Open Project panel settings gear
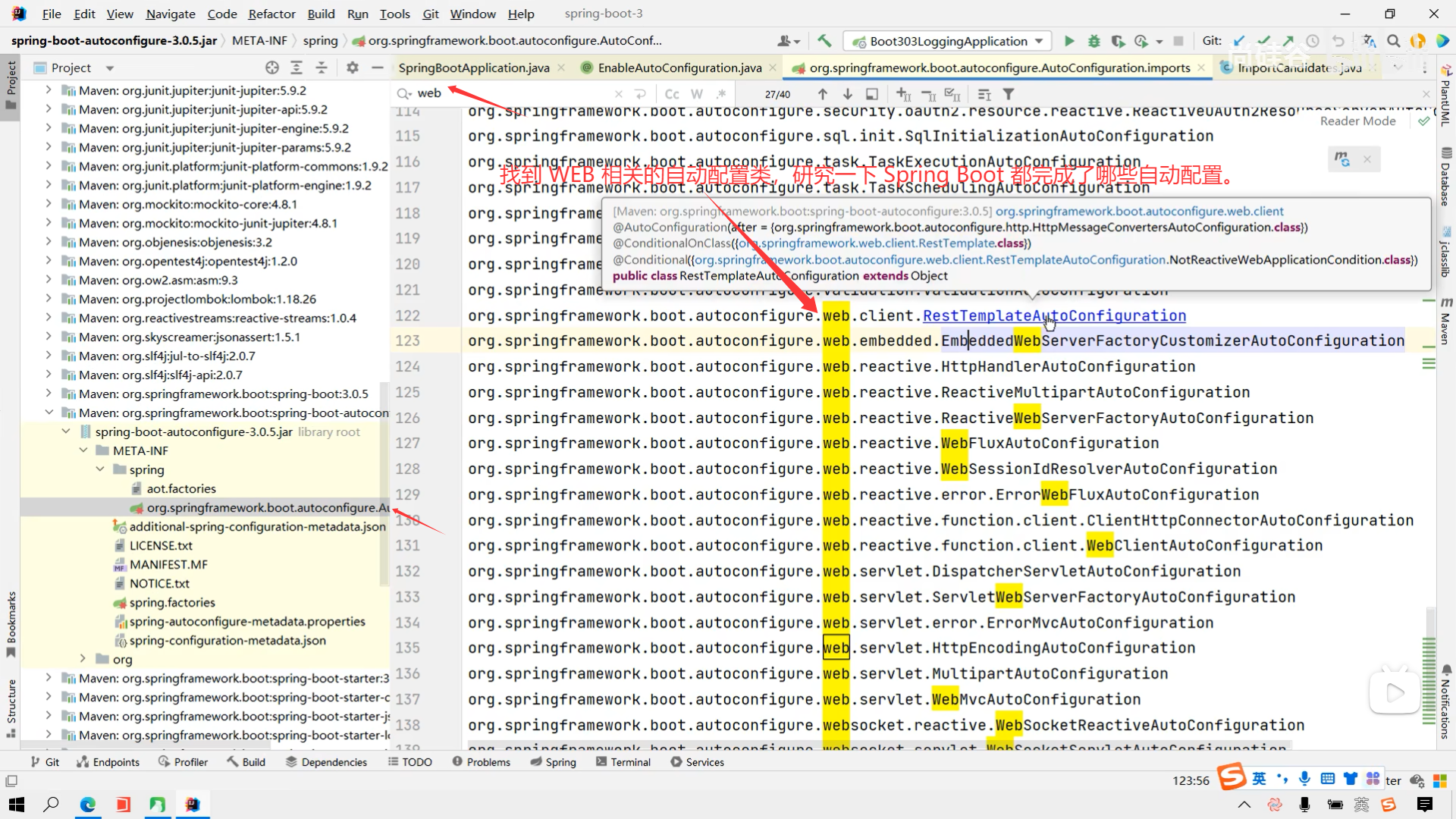This screenshot has height=819, width=1456. coord(352,67)
